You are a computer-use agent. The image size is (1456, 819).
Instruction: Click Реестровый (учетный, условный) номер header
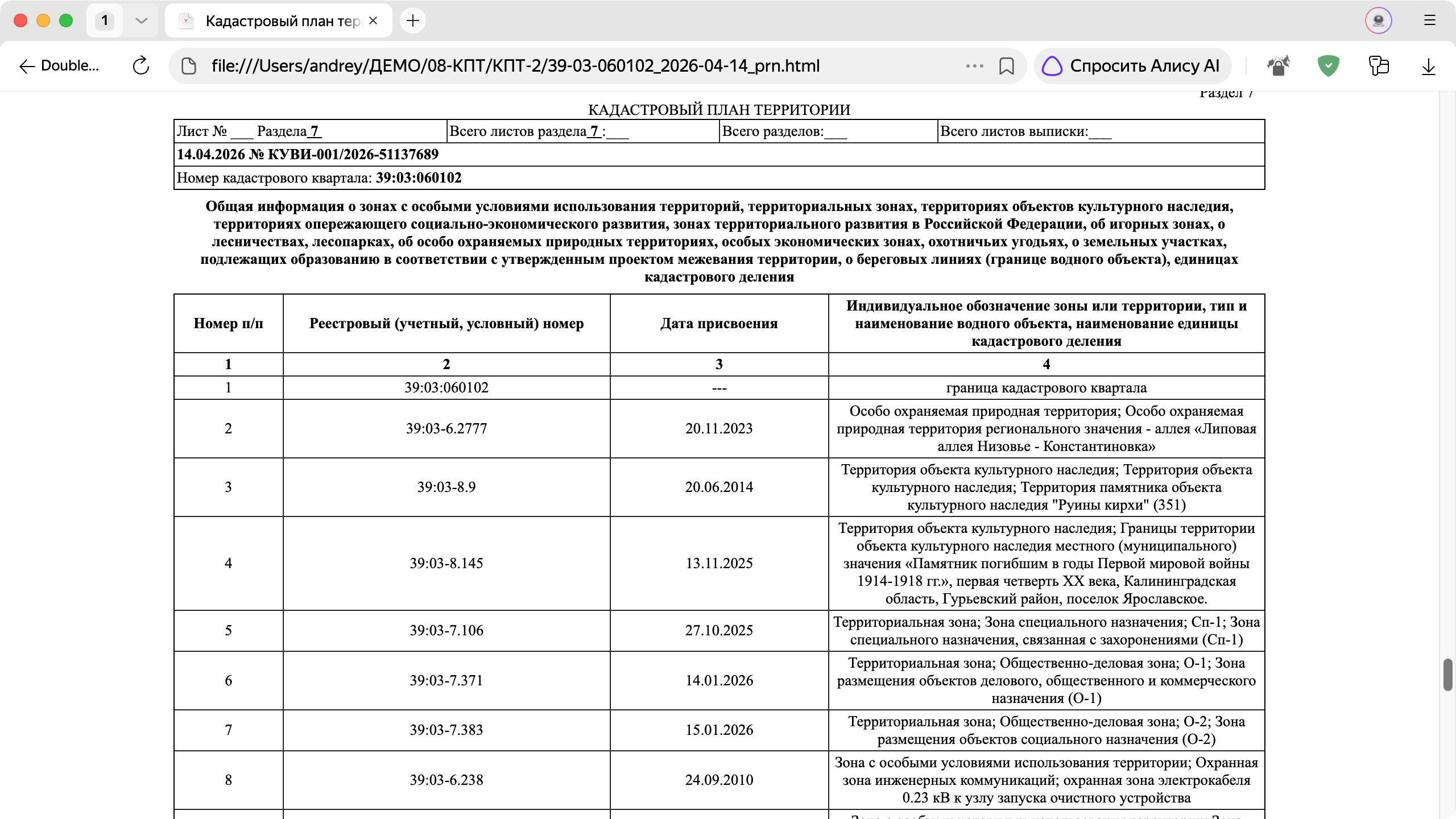[x=446, y=323]
